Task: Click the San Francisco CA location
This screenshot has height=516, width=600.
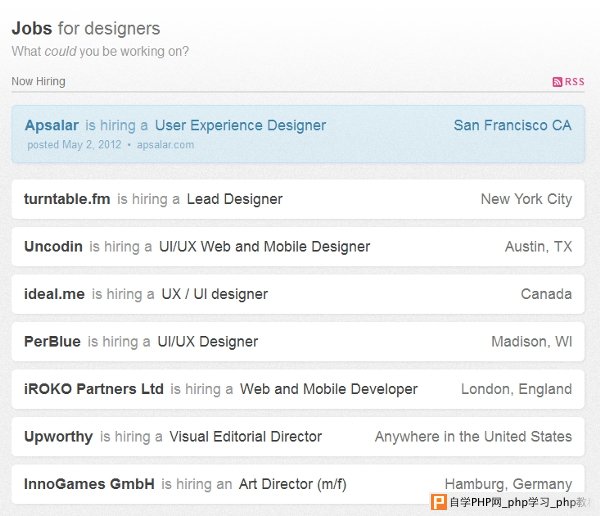Action: click(512, 125)
